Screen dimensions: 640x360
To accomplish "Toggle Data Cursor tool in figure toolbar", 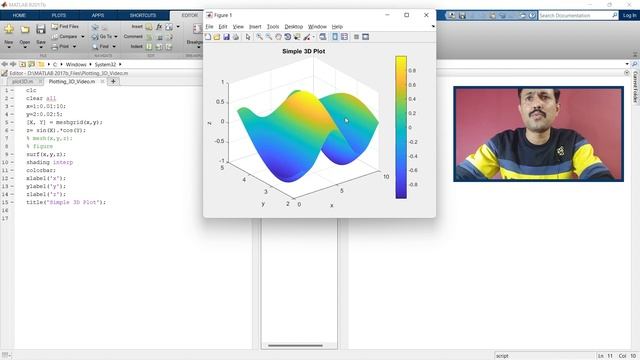I will (x=297, y=37).
